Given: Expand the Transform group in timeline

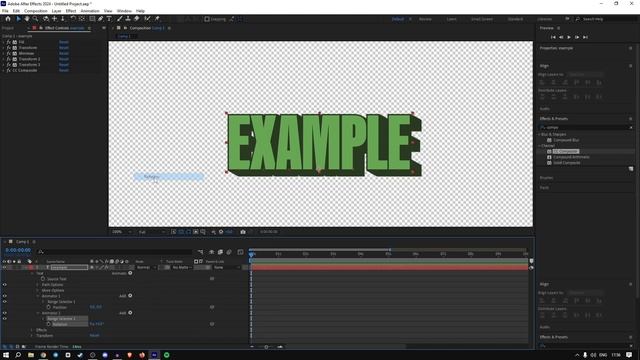Looking at the screenshot, I should [x=32, y=336].
